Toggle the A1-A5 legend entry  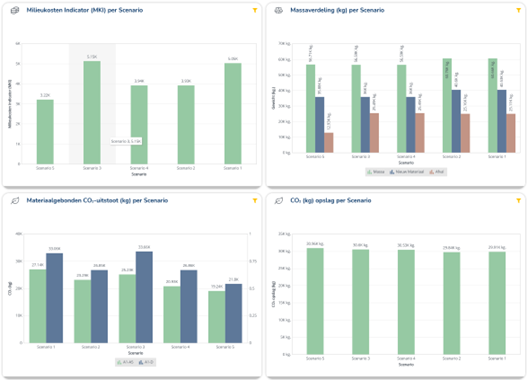(x=125, y=362)
